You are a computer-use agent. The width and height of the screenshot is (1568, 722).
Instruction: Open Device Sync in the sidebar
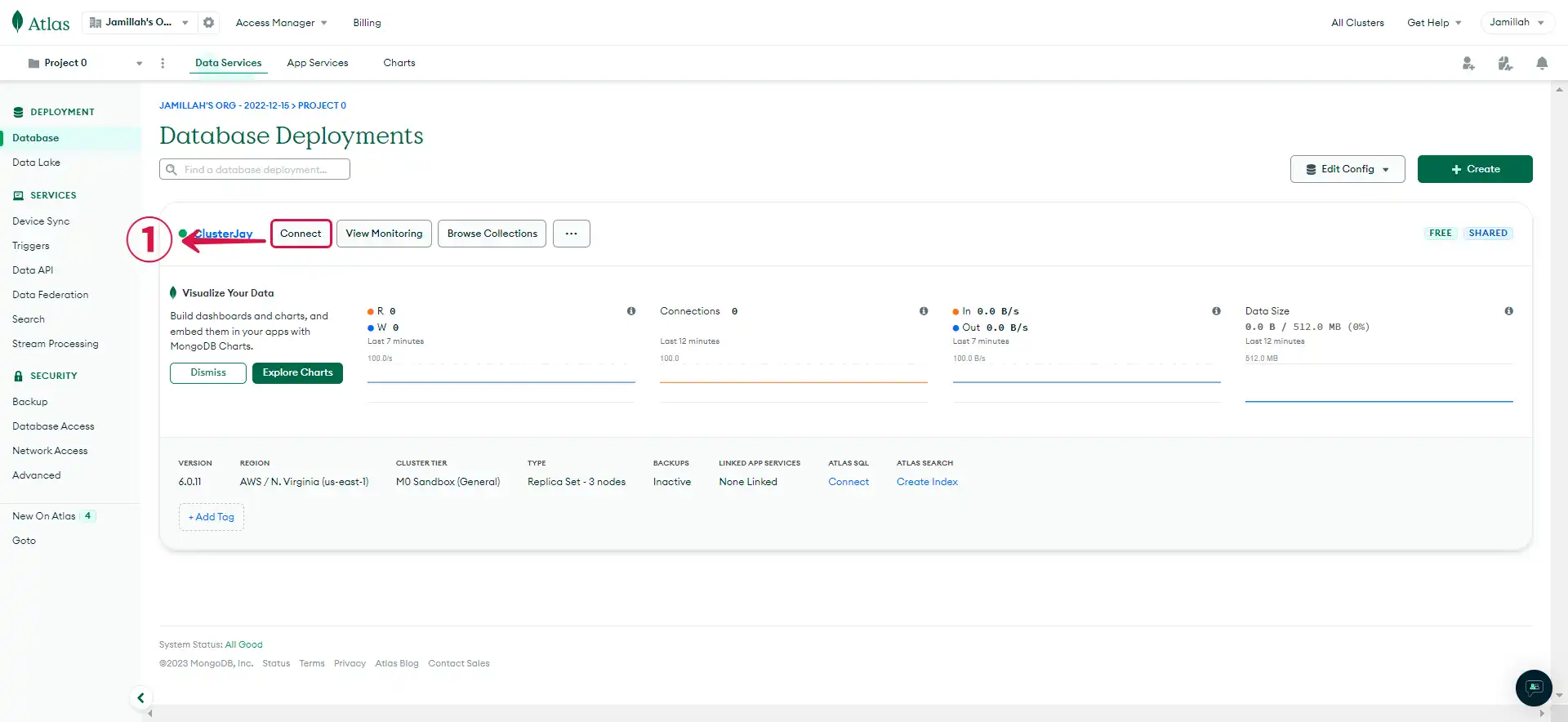tap(41, 221)
